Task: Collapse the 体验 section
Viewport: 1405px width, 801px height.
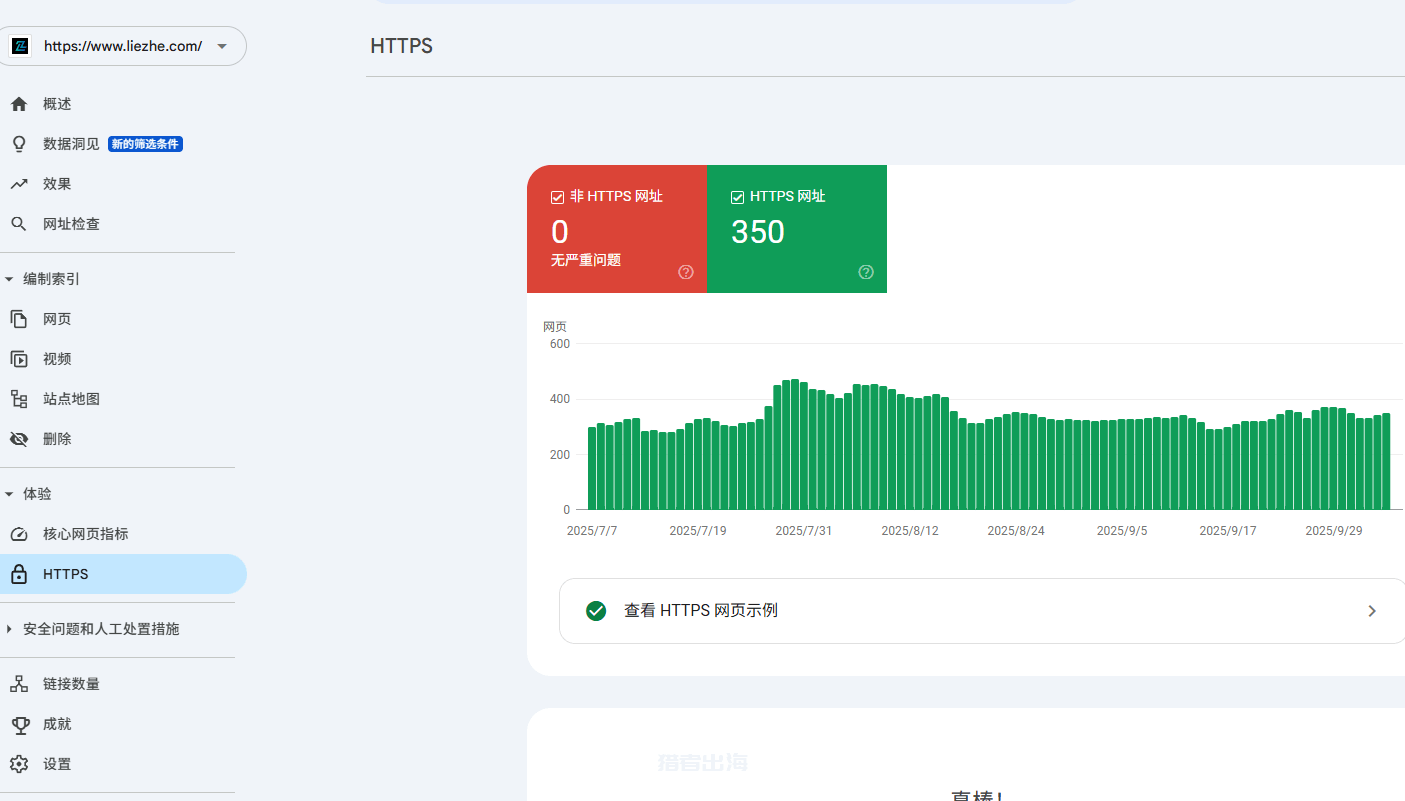Action: (x=9, y=494)
